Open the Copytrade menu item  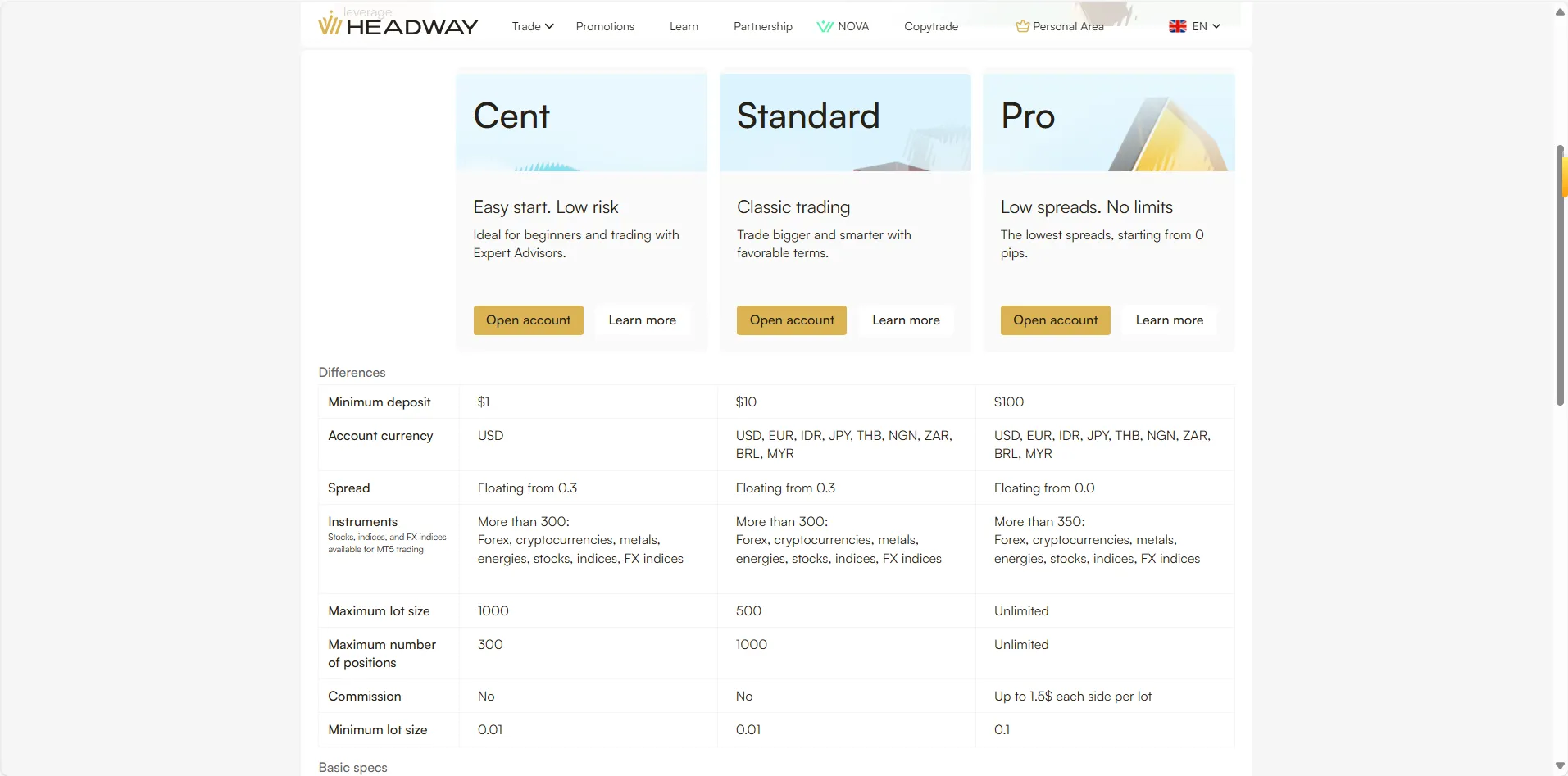click(x=931, y=26)
